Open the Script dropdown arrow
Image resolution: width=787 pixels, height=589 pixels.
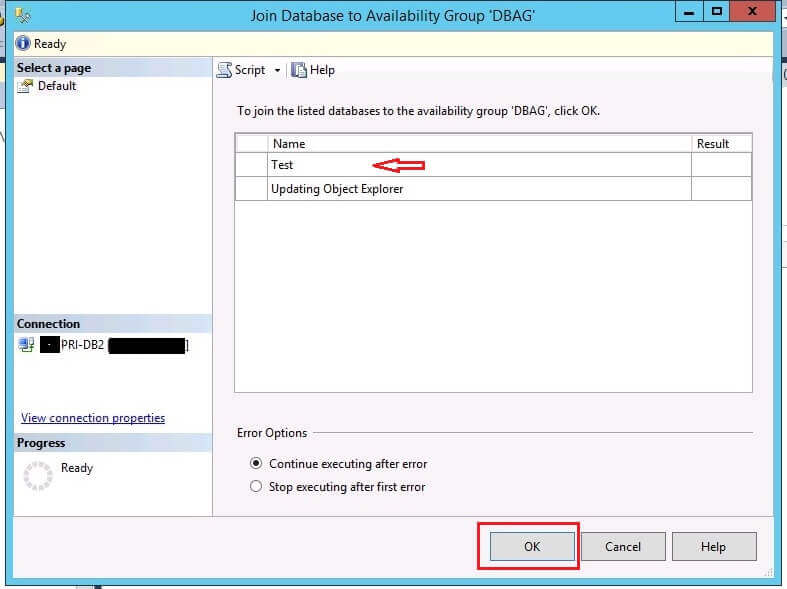pos(277,70)
